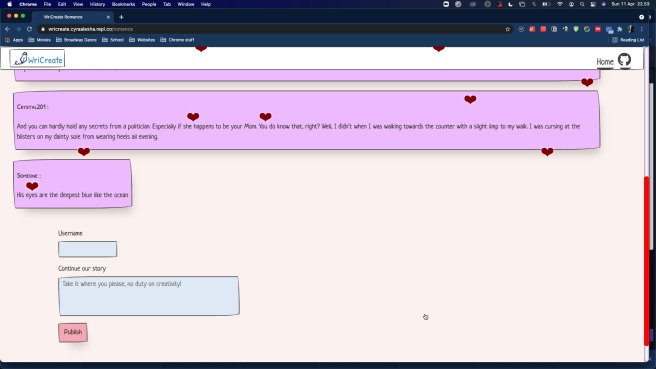Screen dimensions: 656x369
Task: Open the Edit menu
Action: click(x=62, y=4)
